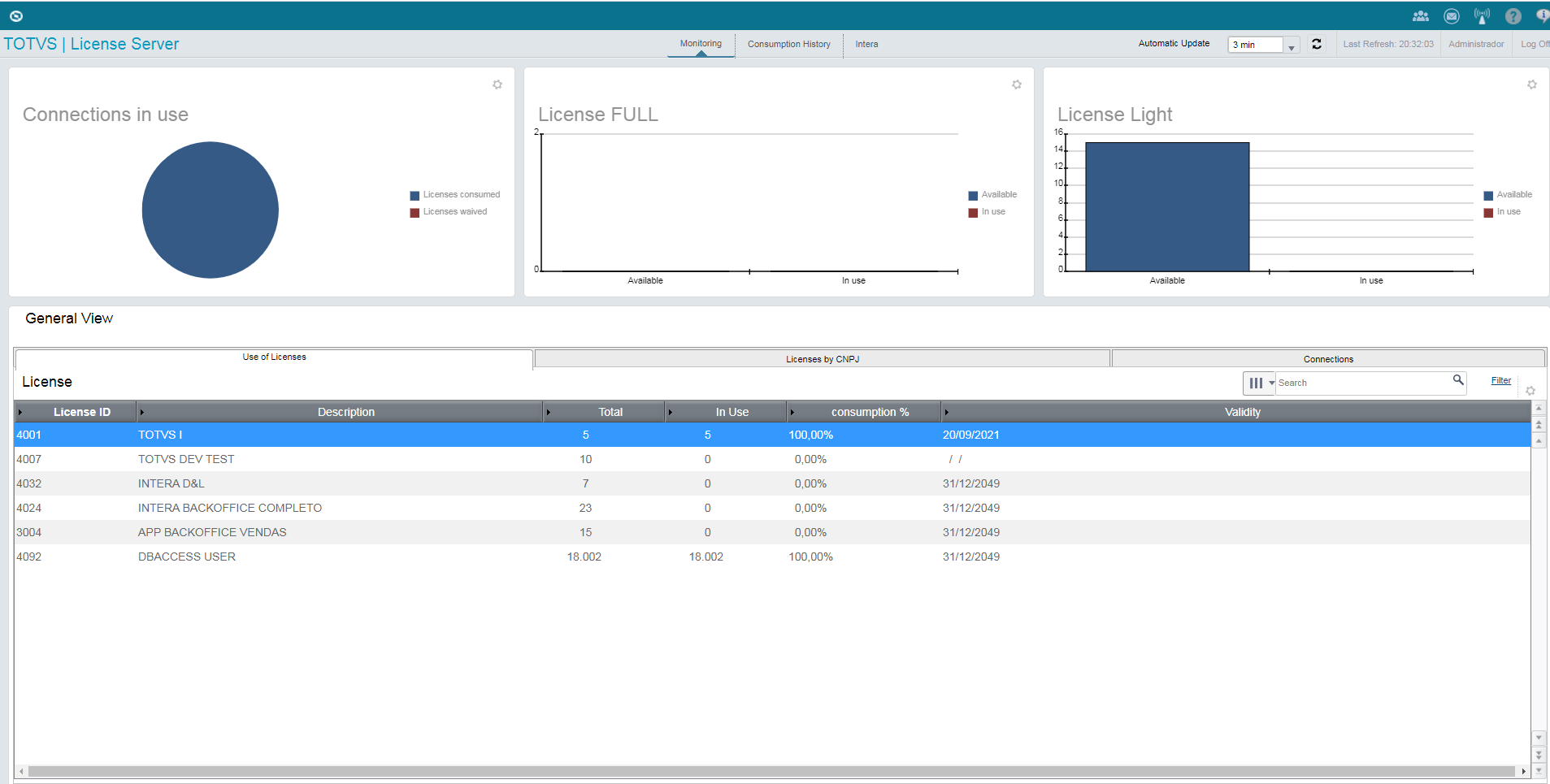This screenshot has height=784, width=1550.
Task: Sort by the In Use column header
Action: (726, 412)
